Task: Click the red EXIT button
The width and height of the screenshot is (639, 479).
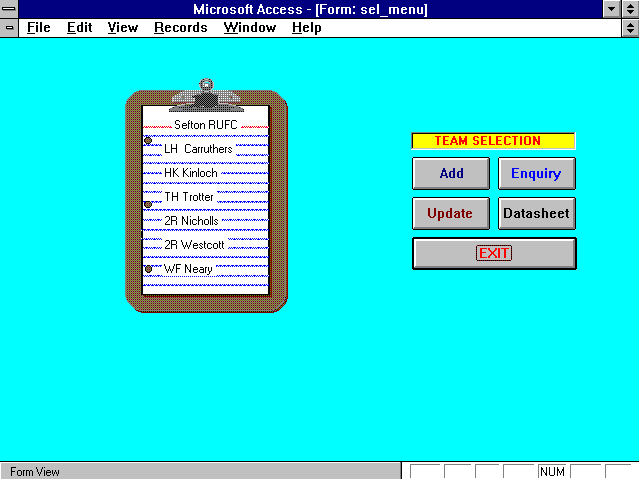Action: point(494,253)
